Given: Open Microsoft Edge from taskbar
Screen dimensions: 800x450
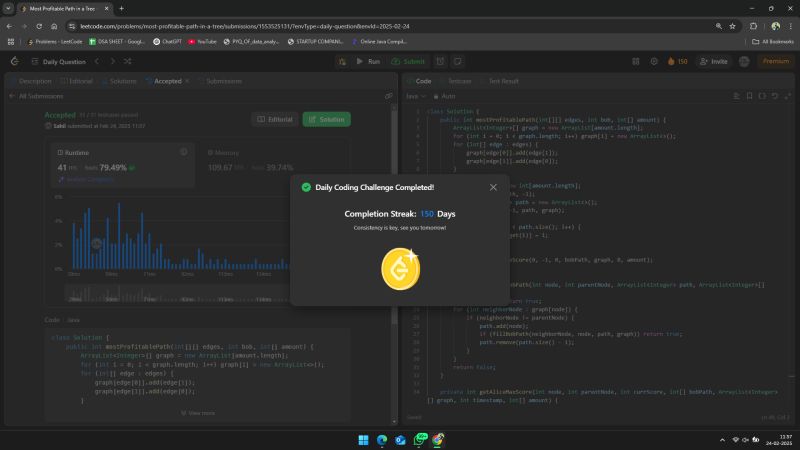Looking at the screenshot, I should coord(382,440).
